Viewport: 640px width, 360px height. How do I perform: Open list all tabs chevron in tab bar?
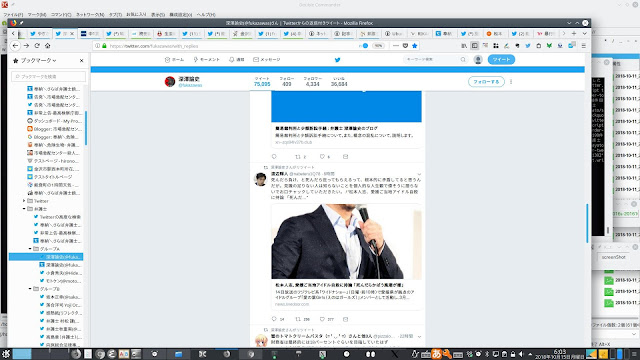tap(584, 33)
